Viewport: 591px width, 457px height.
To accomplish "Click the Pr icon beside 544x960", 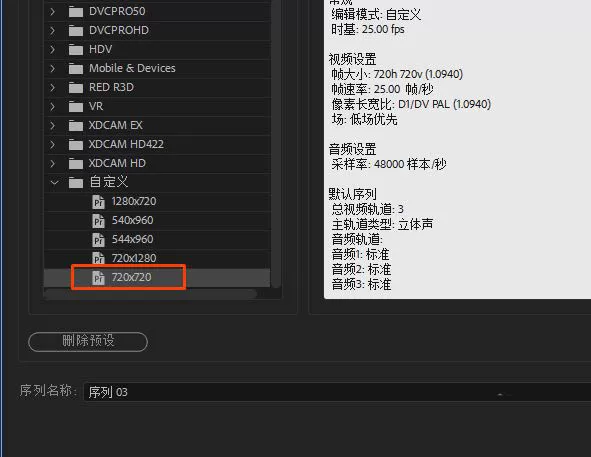I will tap(98, 240).
